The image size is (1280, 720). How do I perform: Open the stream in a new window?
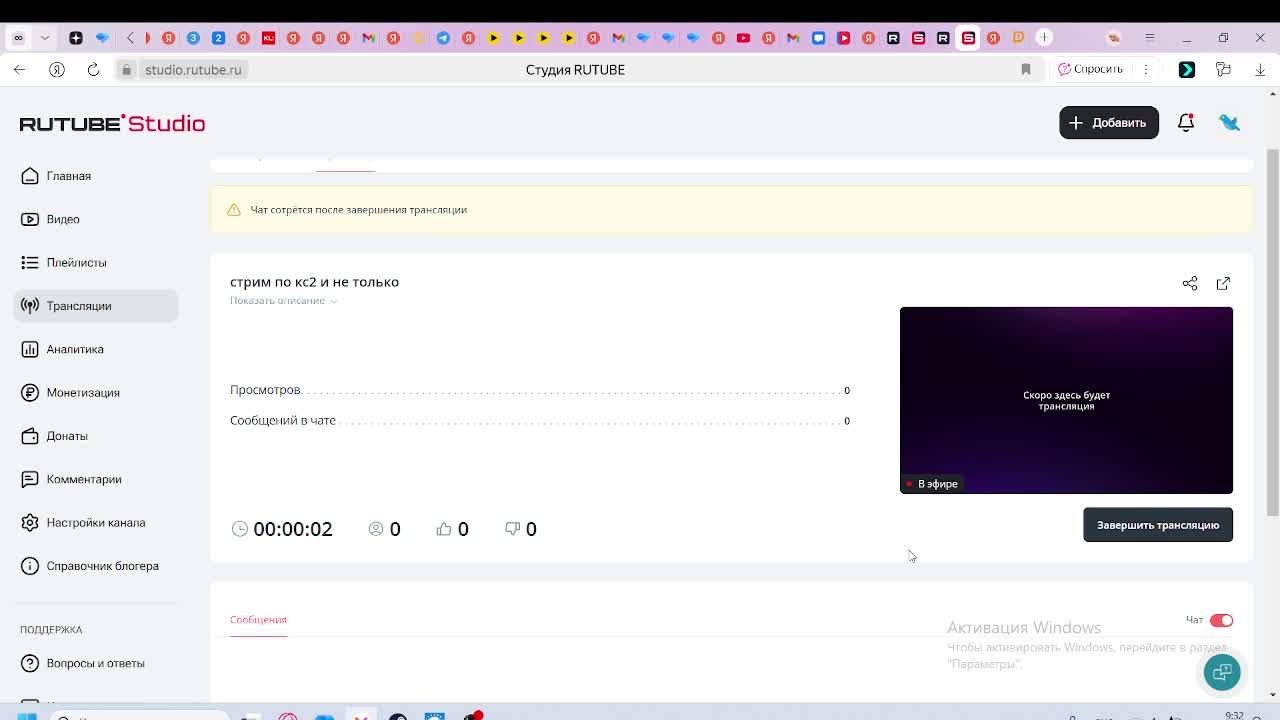1223,283
